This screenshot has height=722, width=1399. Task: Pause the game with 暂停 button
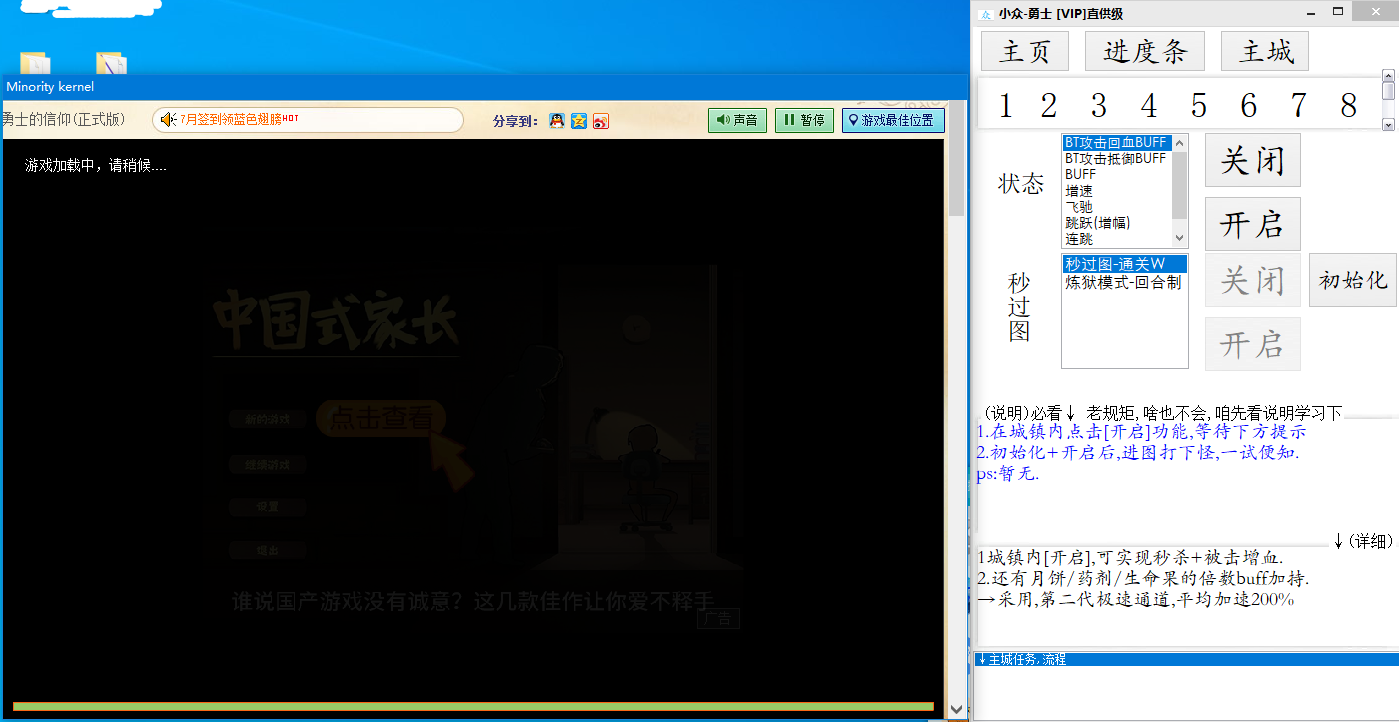click(x=804, y=120)
